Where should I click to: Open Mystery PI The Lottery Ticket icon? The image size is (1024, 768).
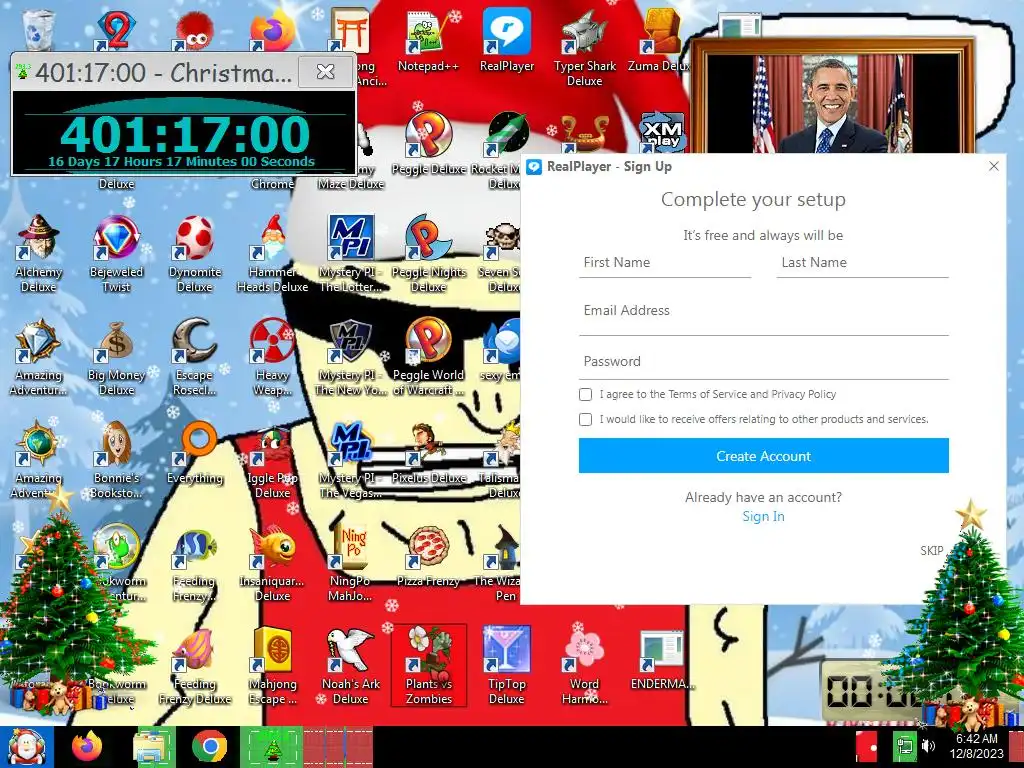pos(350,254)
